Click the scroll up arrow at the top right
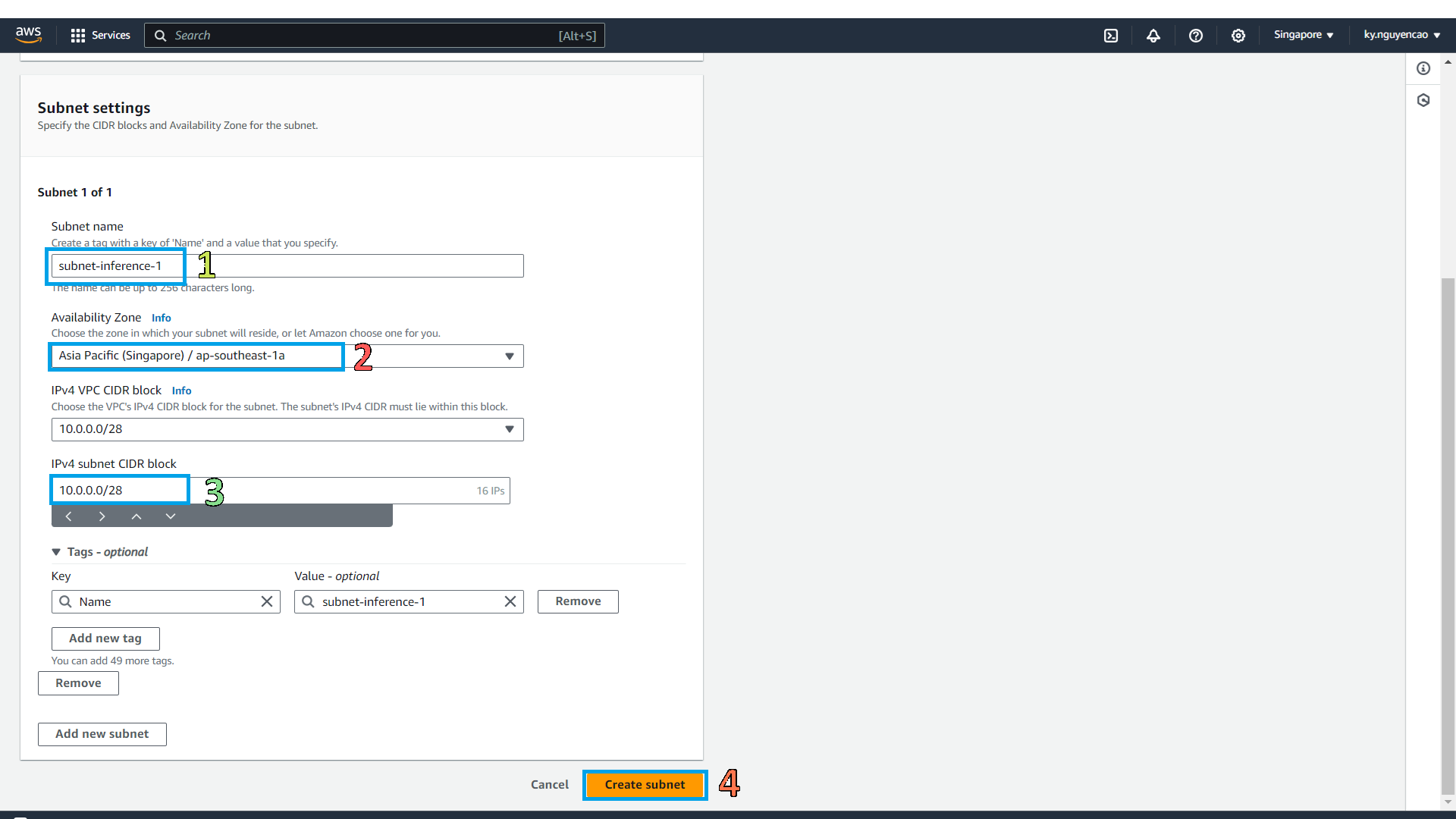Viewport: 1456px width, 819px height. 1448,61
